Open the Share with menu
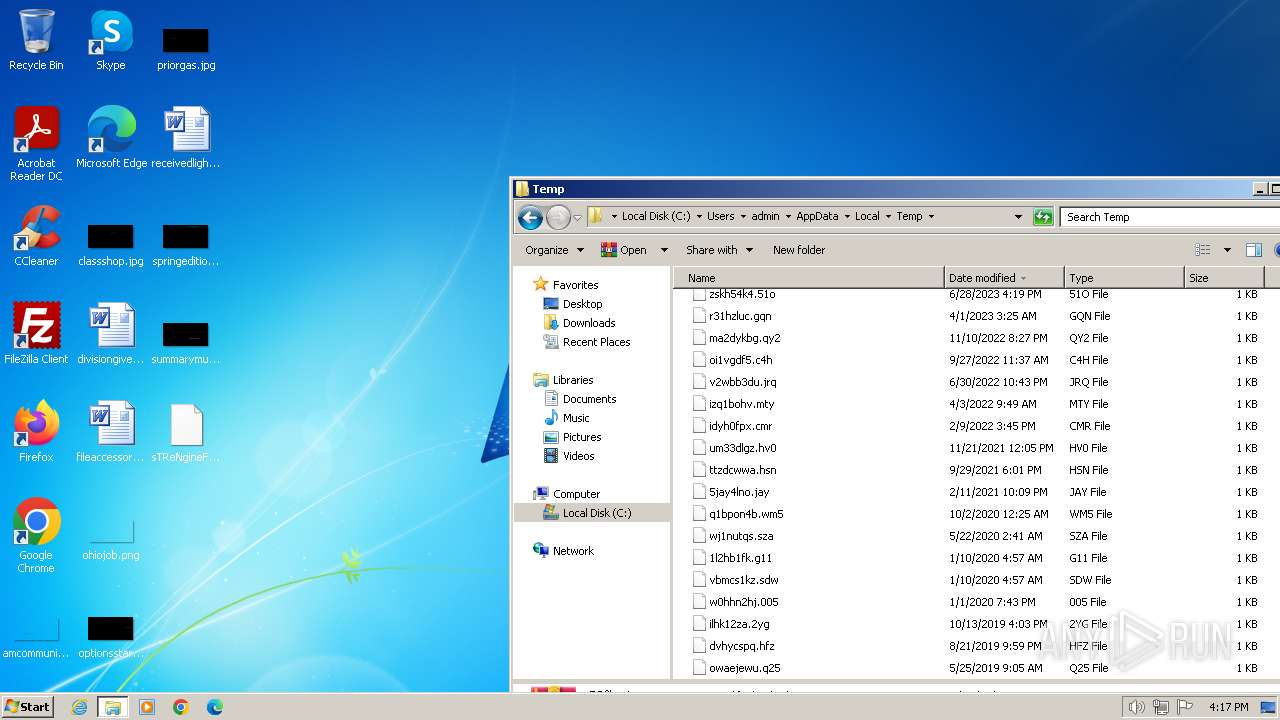 pos(719,250)
